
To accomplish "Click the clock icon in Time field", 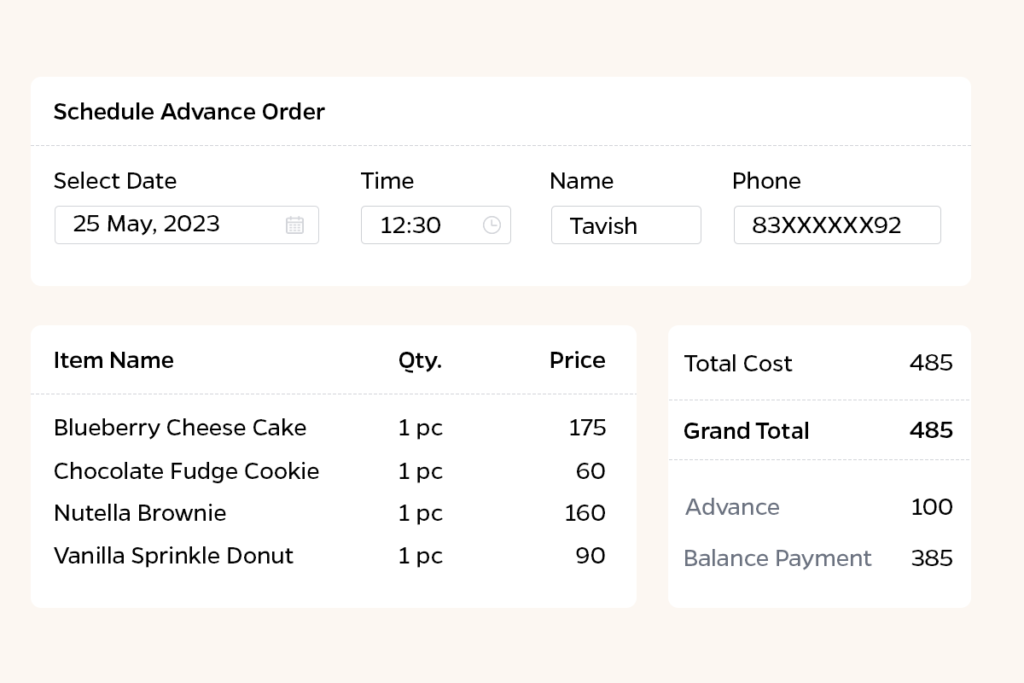I will click(491, 225).
